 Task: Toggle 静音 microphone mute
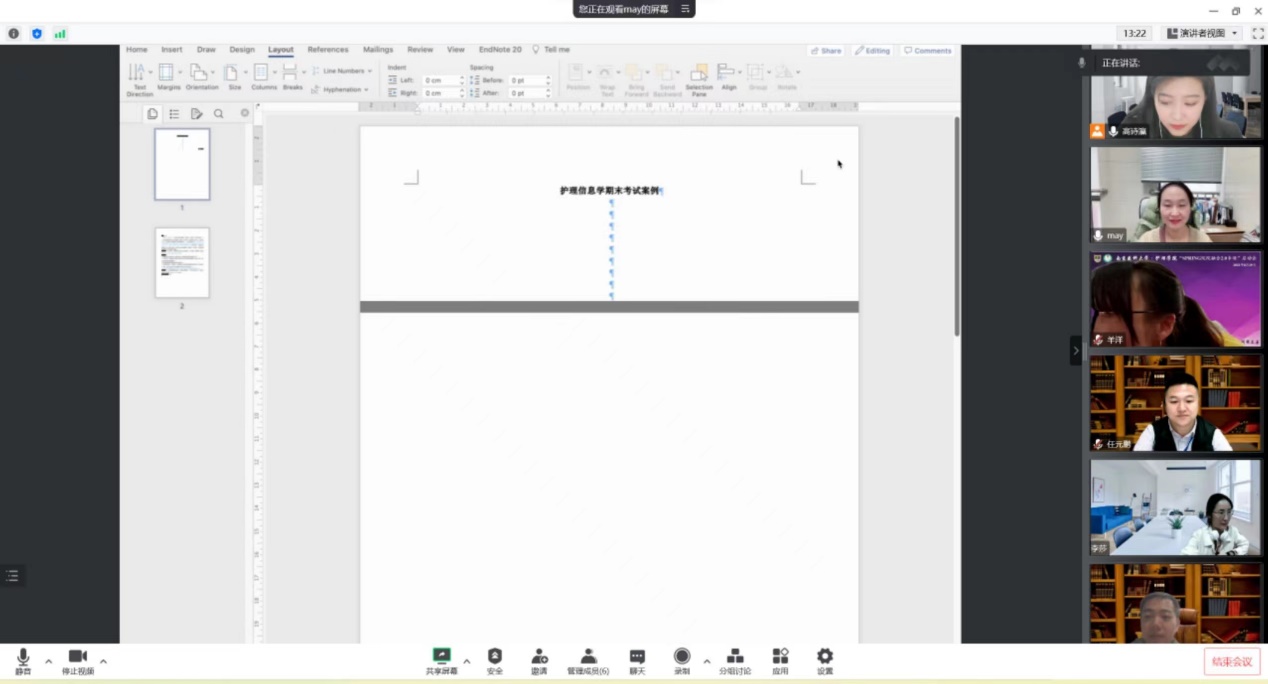click(x=23, y=657)
